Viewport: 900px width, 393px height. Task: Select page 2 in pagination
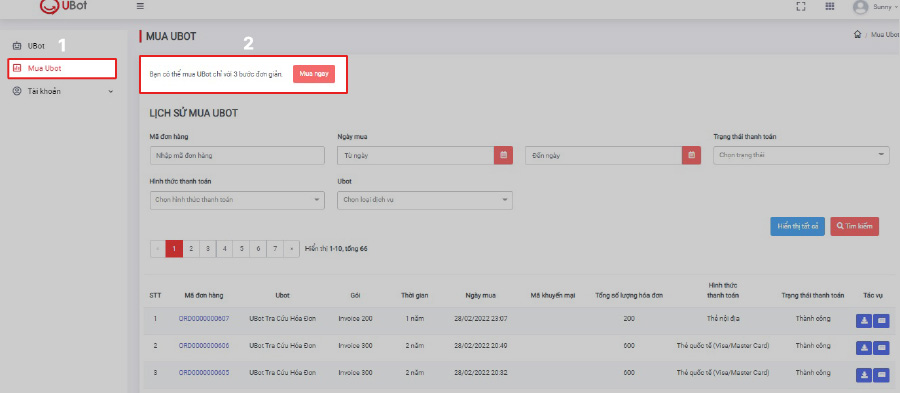tap(191, 249)
